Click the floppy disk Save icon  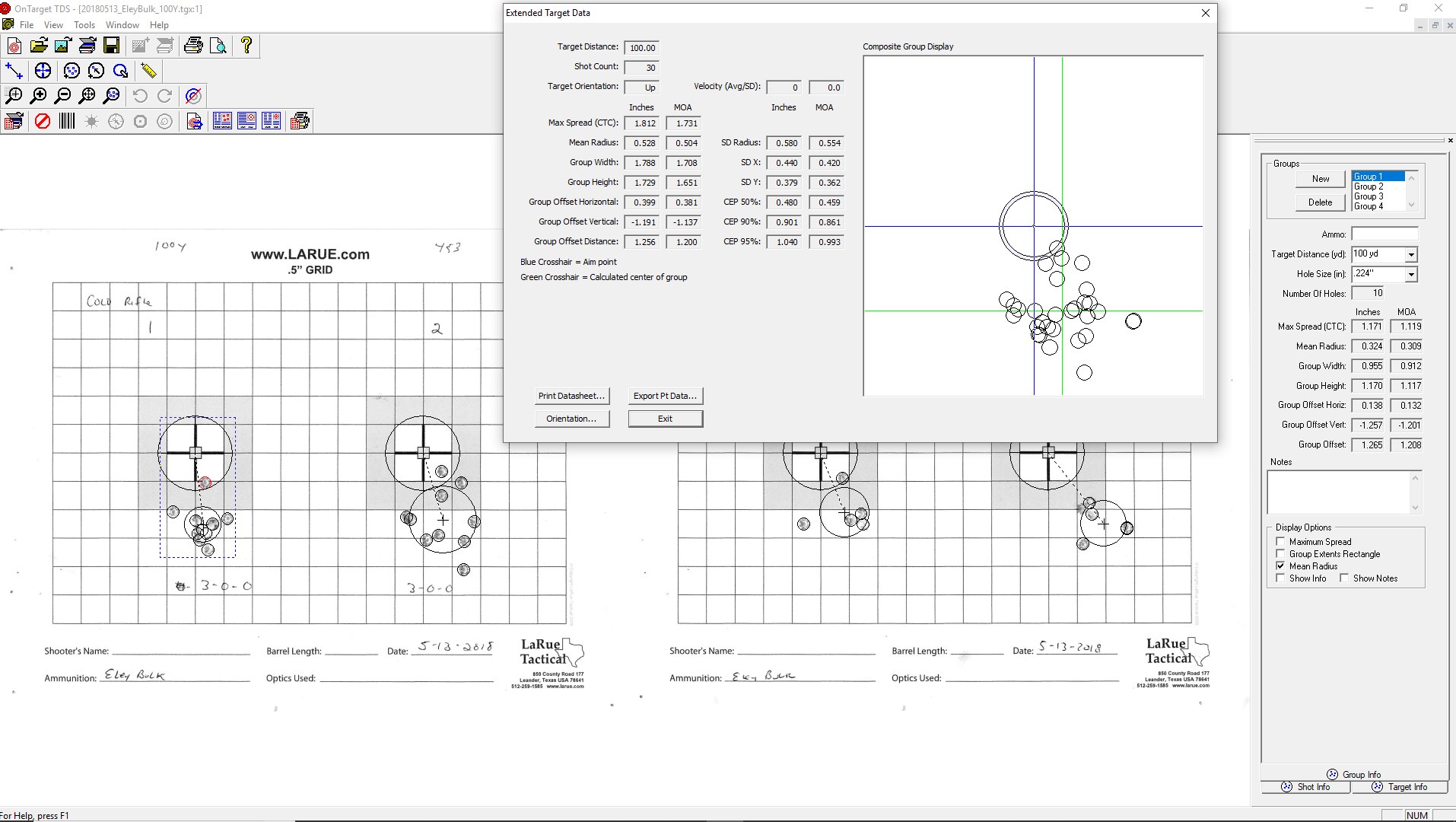[111, 46]
